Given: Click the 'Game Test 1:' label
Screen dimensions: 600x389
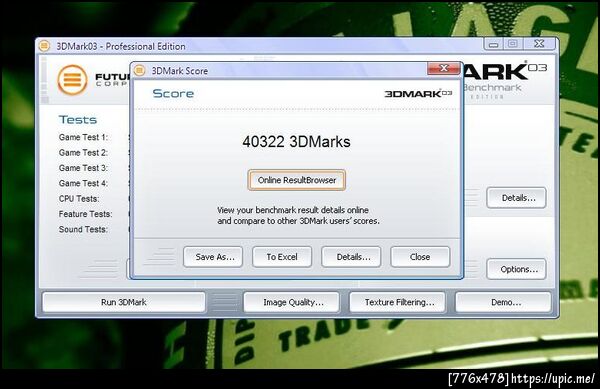Looking at the screenshot, I should pyautogui.click(x=83, y=137).
